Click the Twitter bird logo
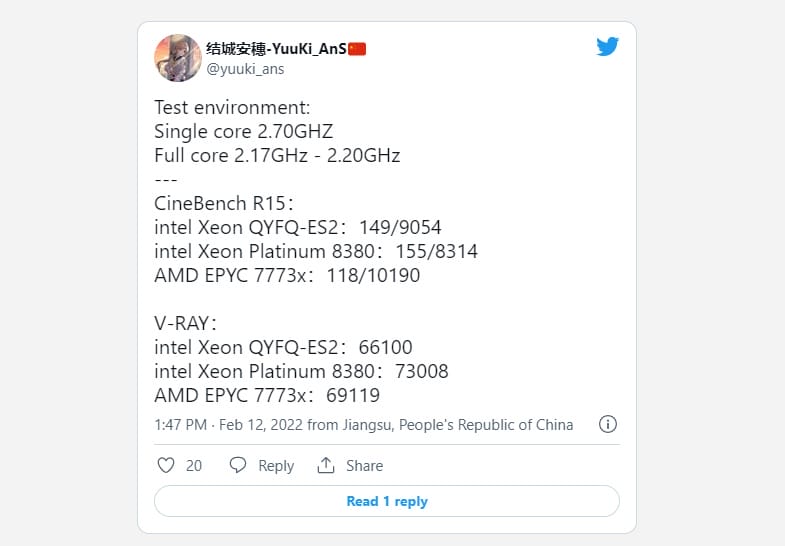This screenshot has width=785, height=546. (x=608, y=47)
